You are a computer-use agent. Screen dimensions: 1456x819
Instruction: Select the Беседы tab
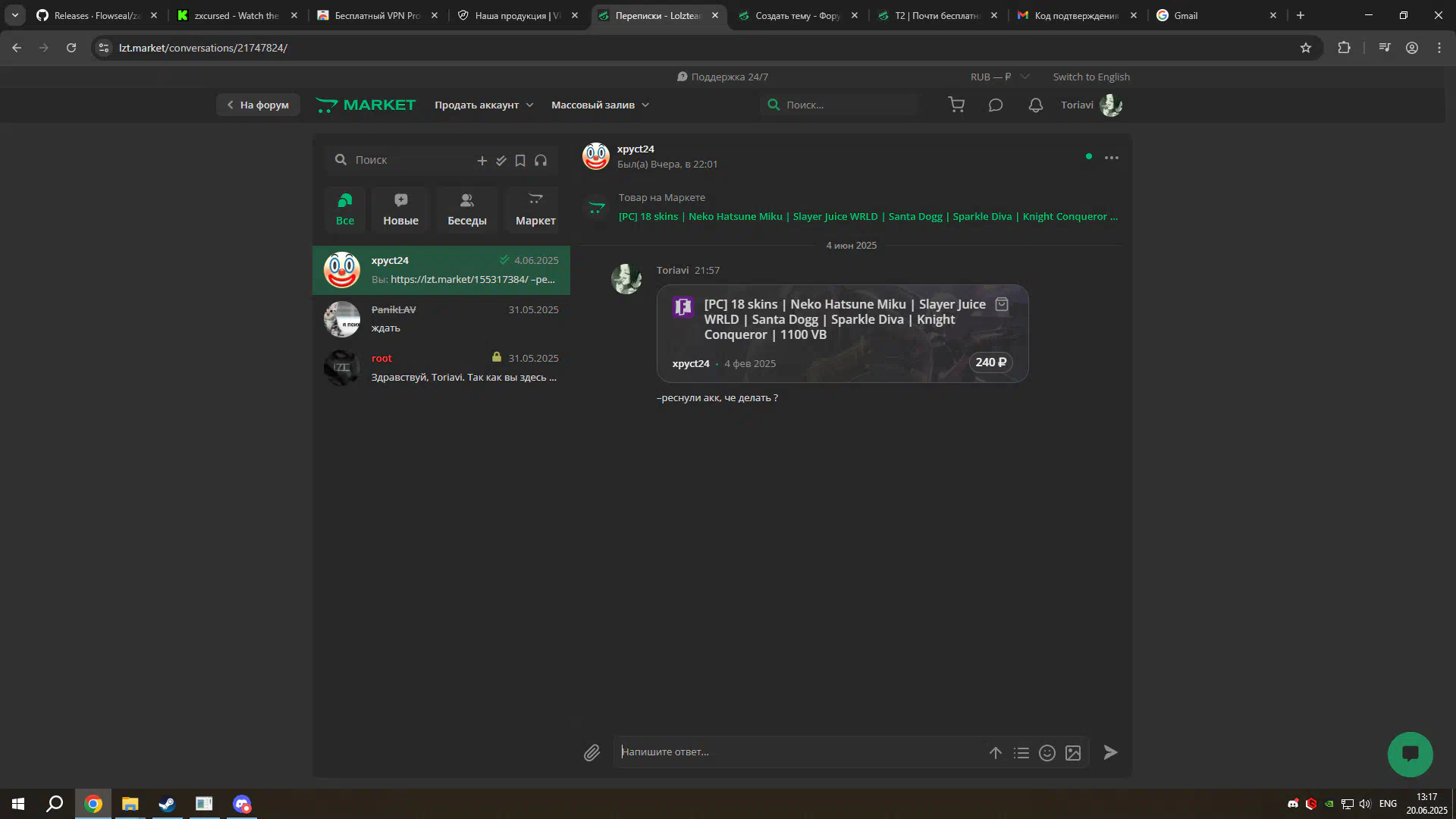coord(467,209)
